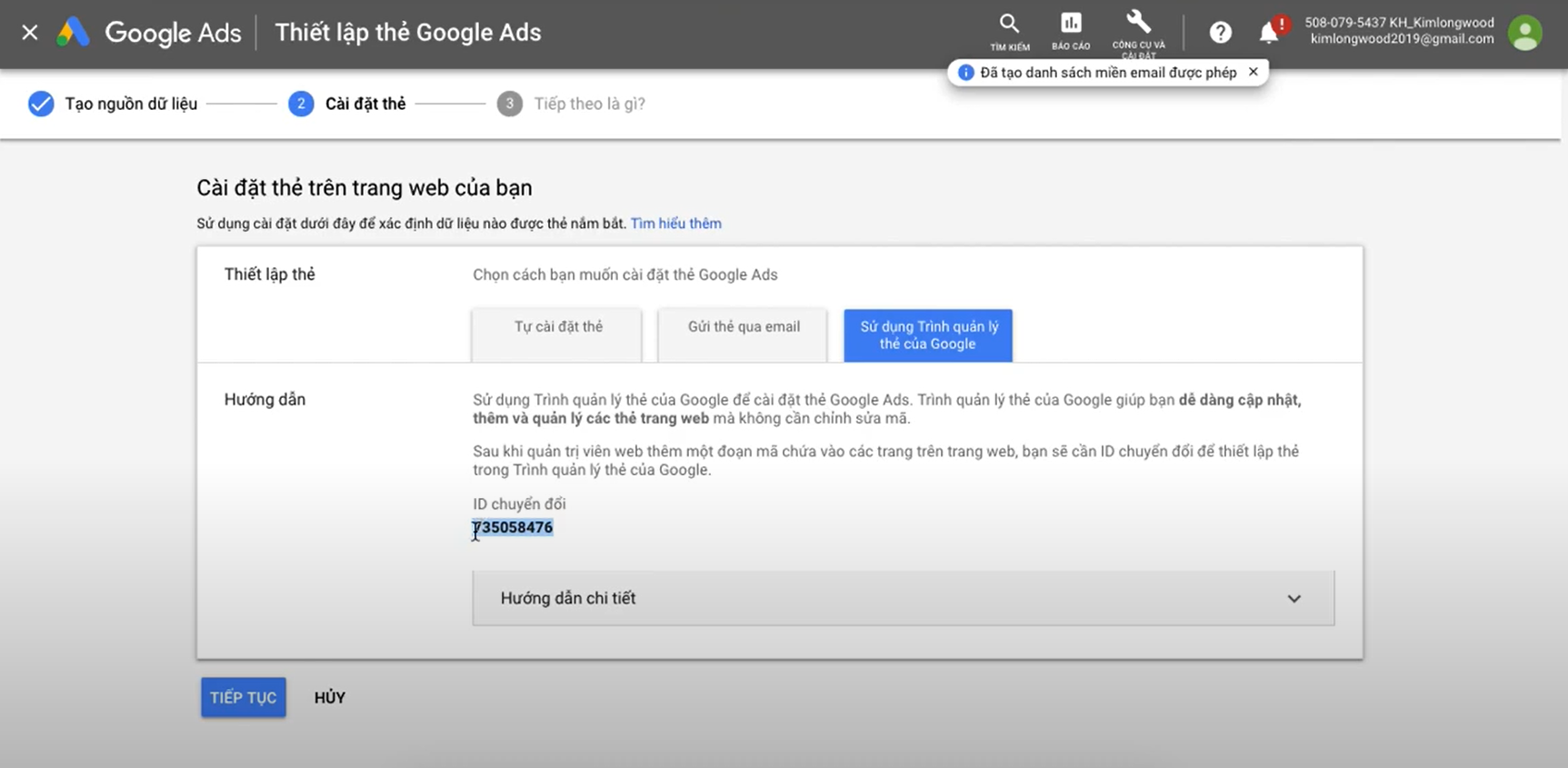Image resolution: width=1568 pixels, height=768 pixels.
Task: Open the green account avatar
Action: tap(1524, 33)
